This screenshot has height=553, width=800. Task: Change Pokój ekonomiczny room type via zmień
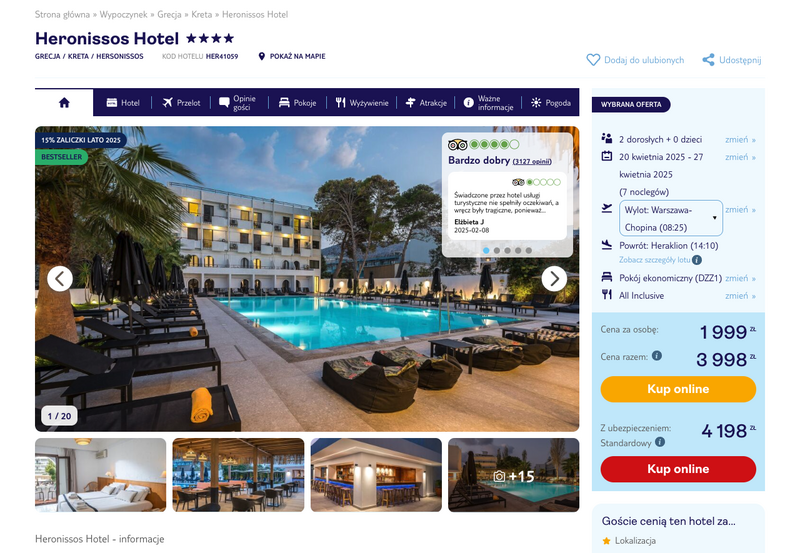pyautogui.click(x=740, y=278)
